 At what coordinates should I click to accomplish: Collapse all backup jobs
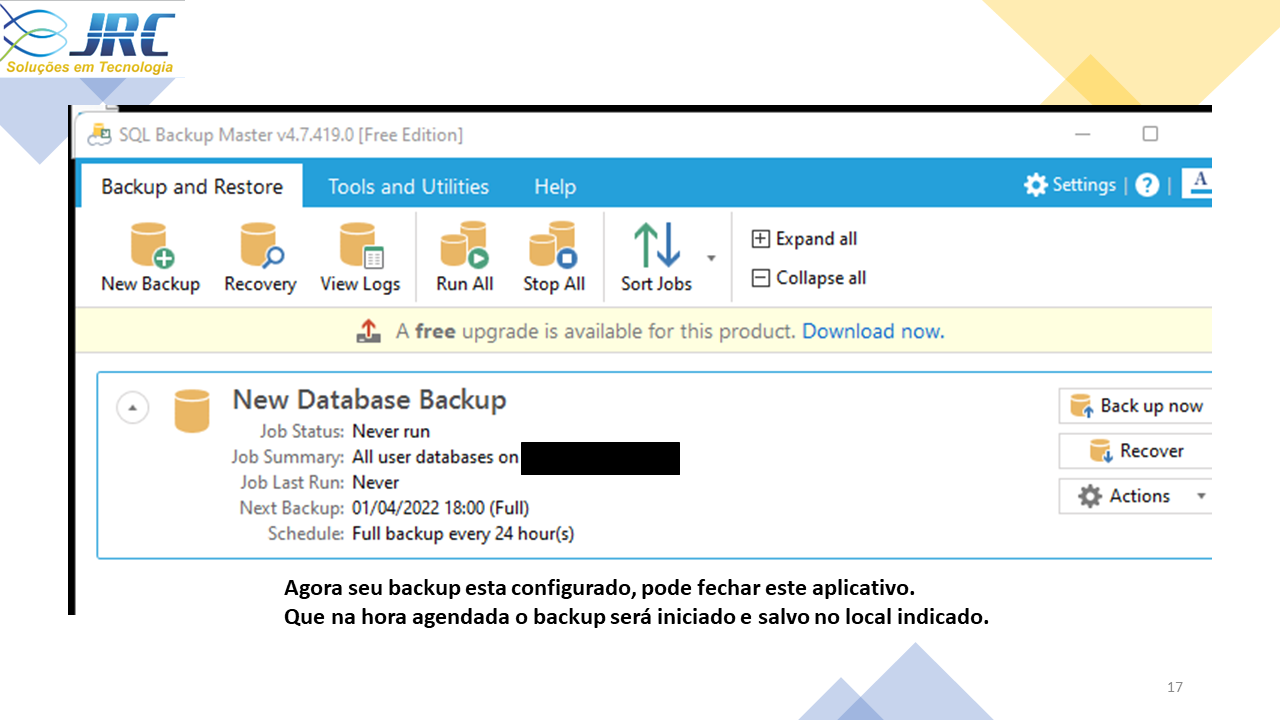809,278
